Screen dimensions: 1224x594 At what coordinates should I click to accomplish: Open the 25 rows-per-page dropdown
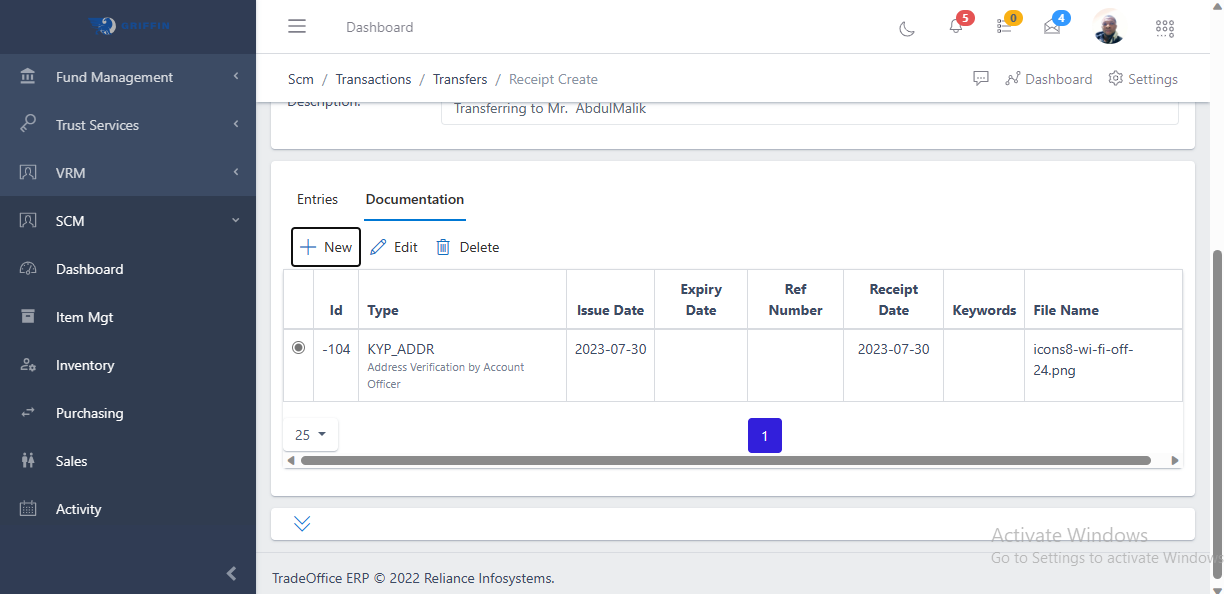(x=311, y=434)
